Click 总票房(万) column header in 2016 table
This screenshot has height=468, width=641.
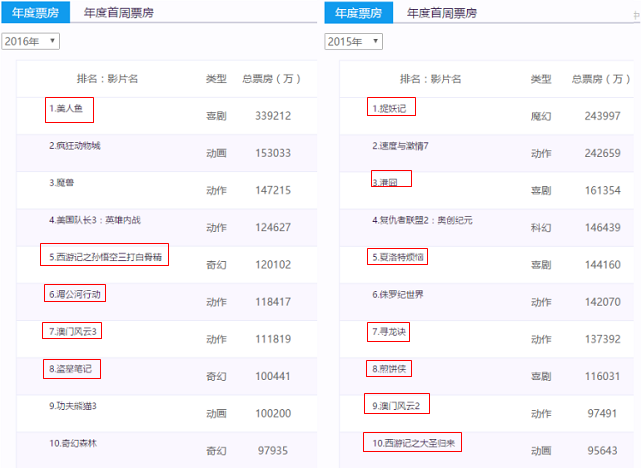click(x=272, y=78)
